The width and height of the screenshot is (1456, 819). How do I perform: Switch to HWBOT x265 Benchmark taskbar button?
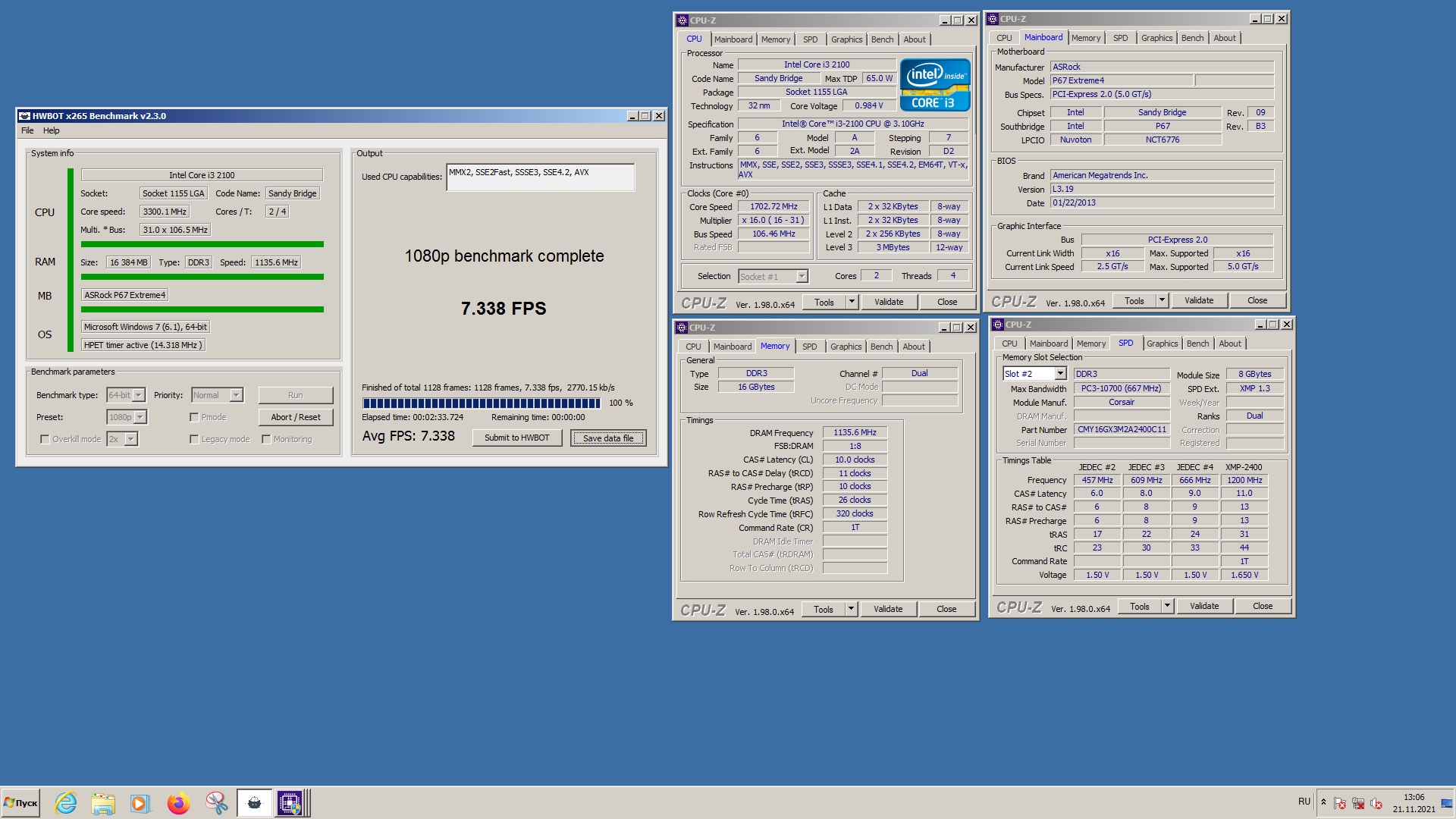click(x=254, y=802)
